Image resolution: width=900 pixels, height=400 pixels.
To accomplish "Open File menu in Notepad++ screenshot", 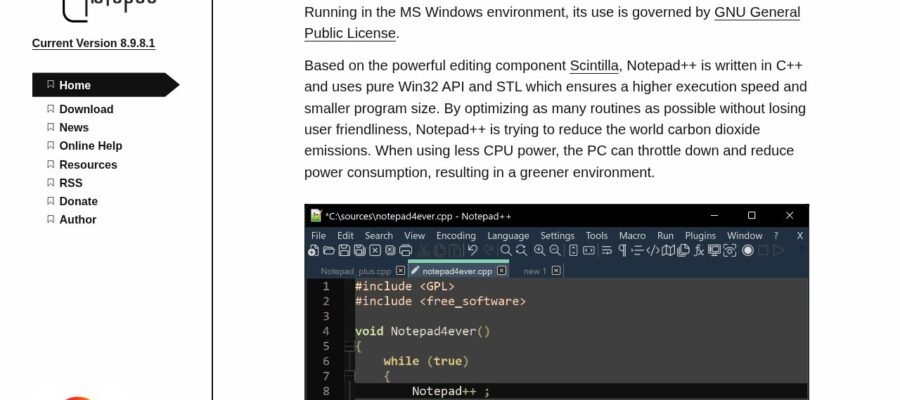I will pyautogui.click(x=318, y=236).
